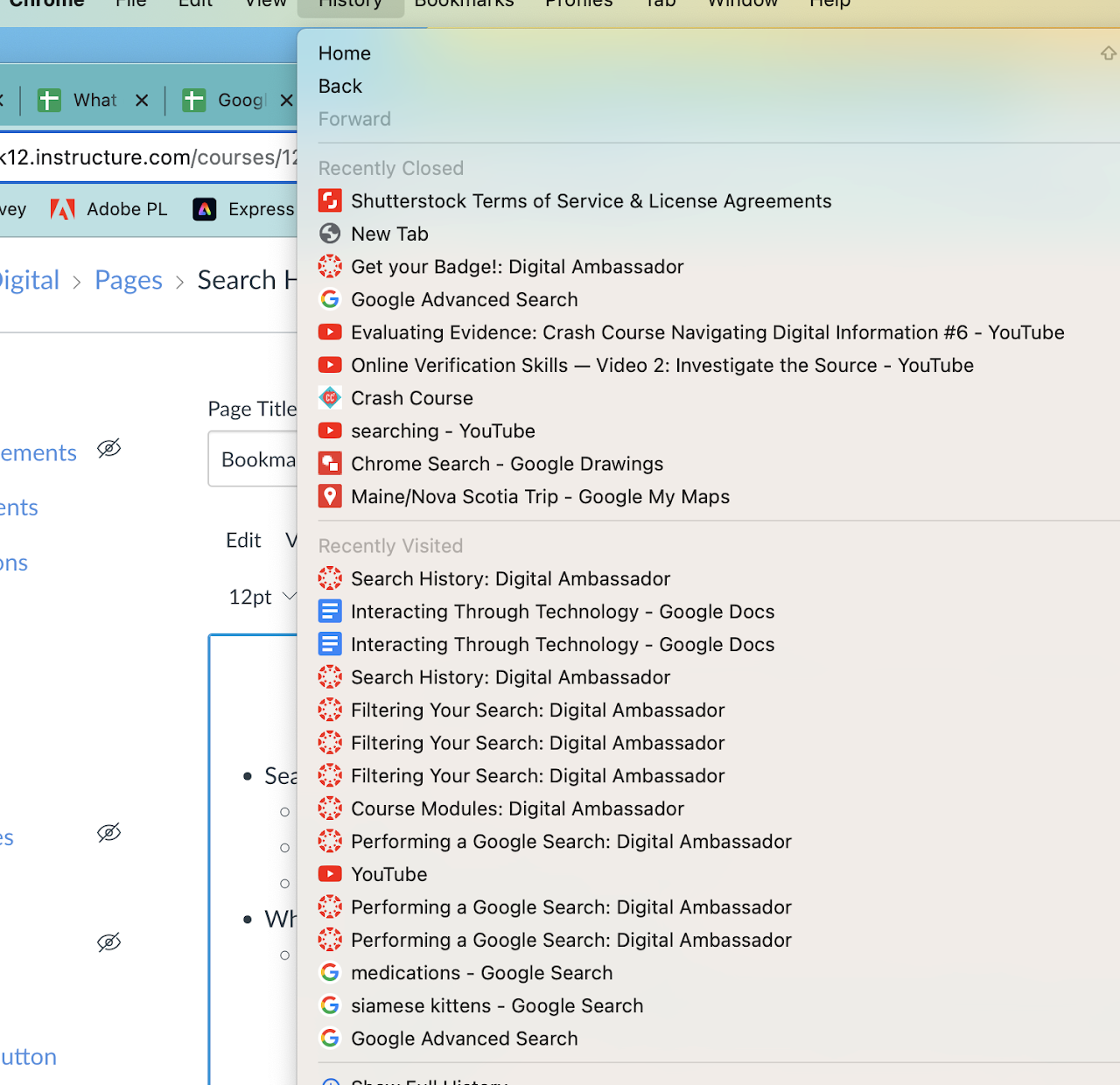
Task: Click the Google Docs icon for Interacting Through Technology
Action: click(330, 612)
